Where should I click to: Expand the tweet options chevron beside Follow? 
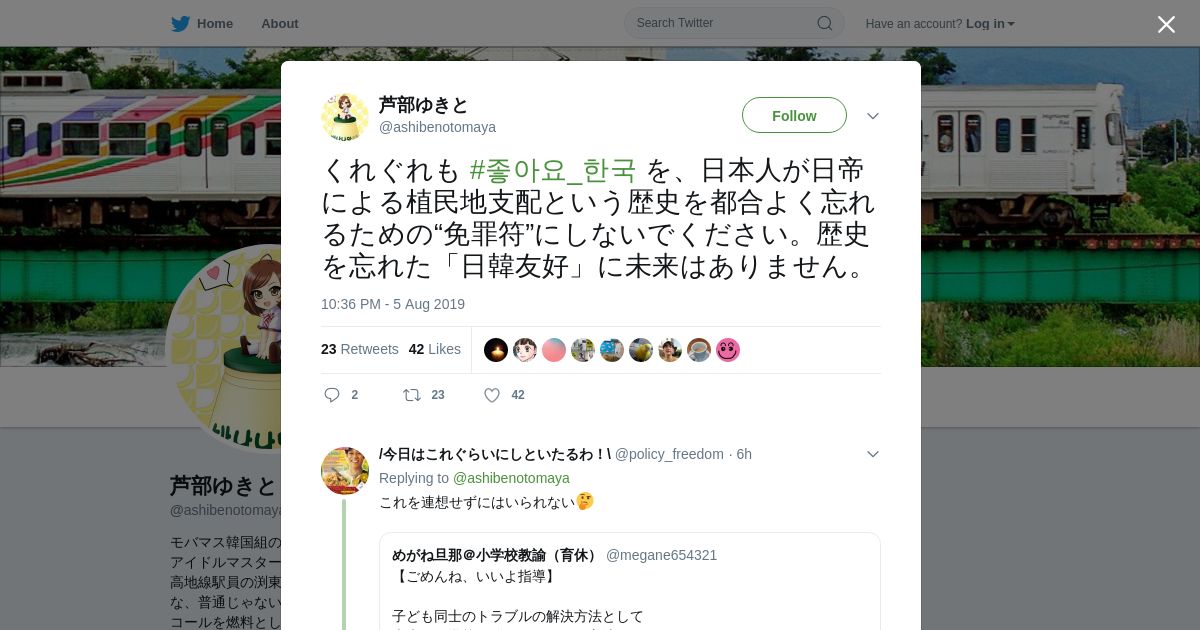pyautogui.click(x=873, y=116)
